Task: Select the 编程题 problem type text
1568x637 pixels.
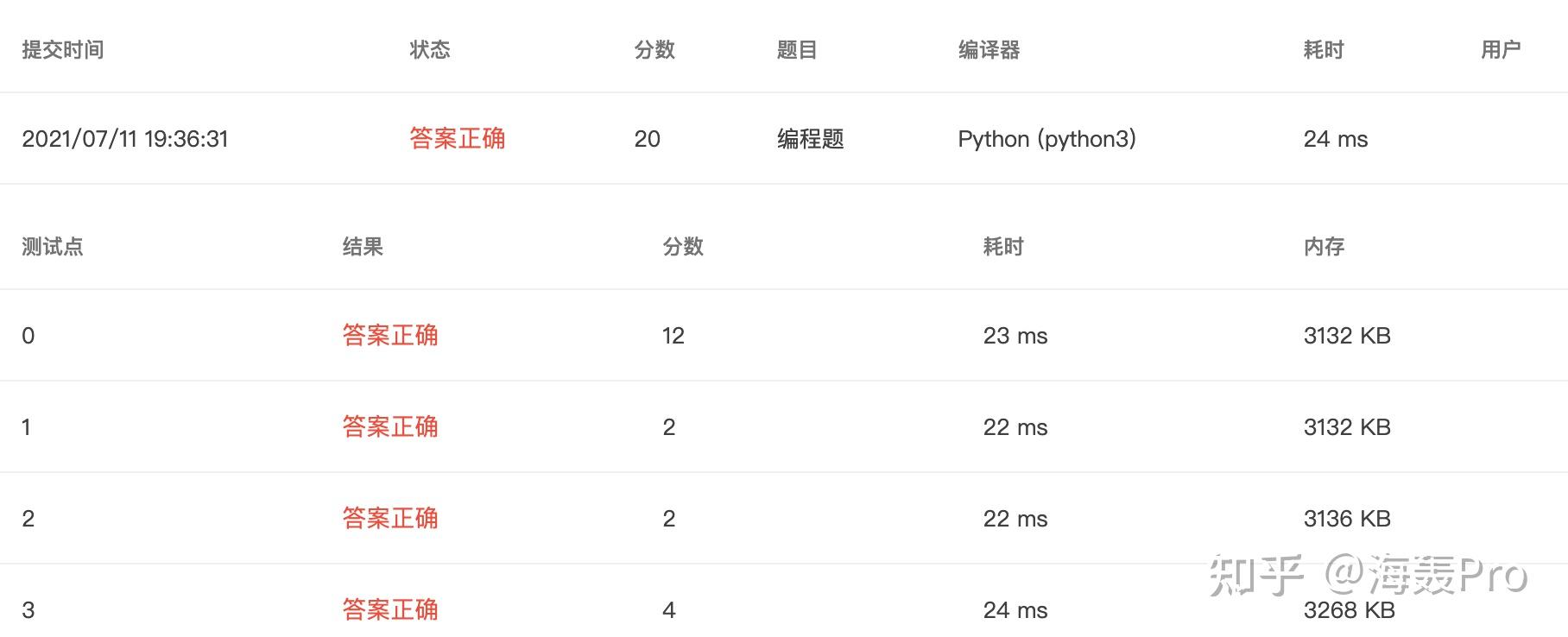Action: (810, 139)
